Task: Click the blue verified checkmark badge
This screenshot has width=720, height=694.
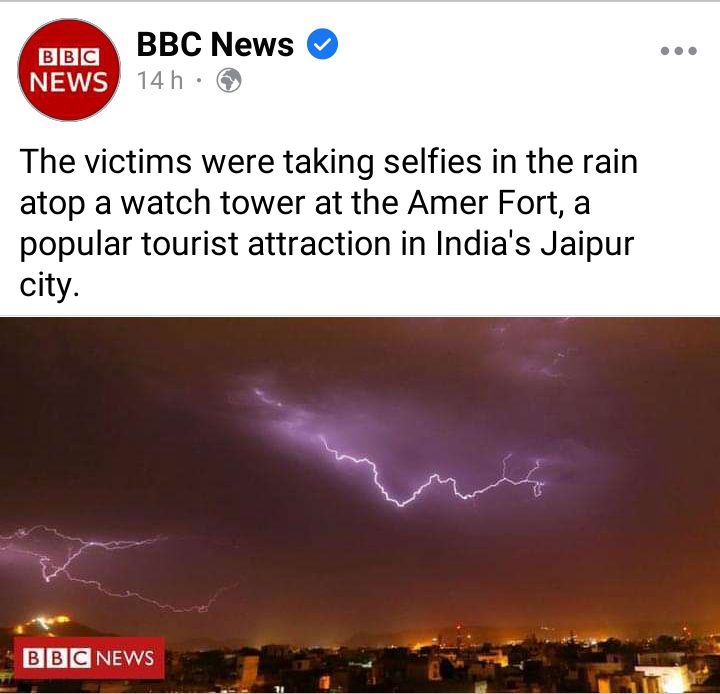Action: 322,44
